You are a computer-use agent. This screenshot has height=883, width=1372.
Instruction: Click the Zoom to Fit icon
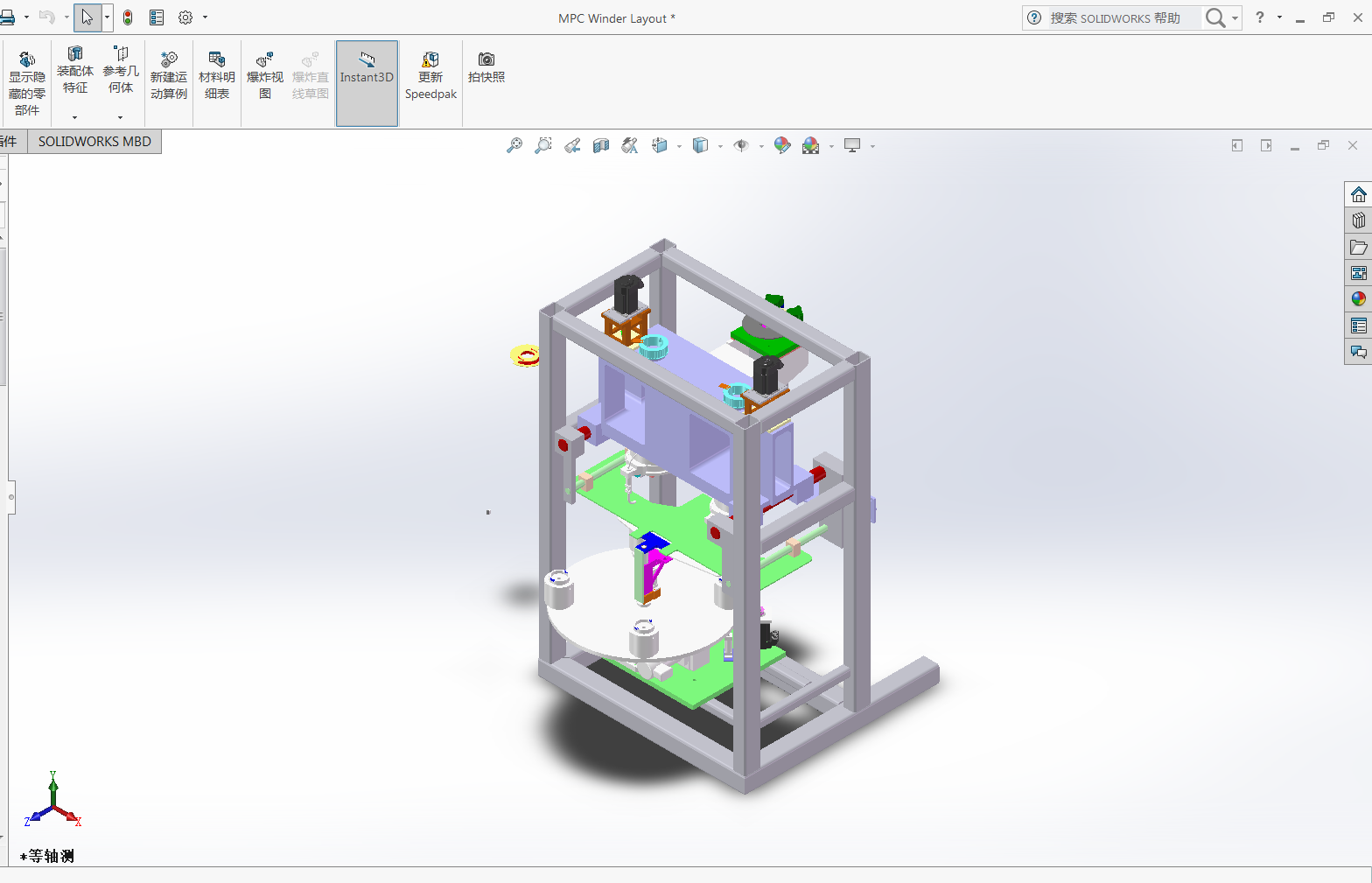[x=514, y=145]
